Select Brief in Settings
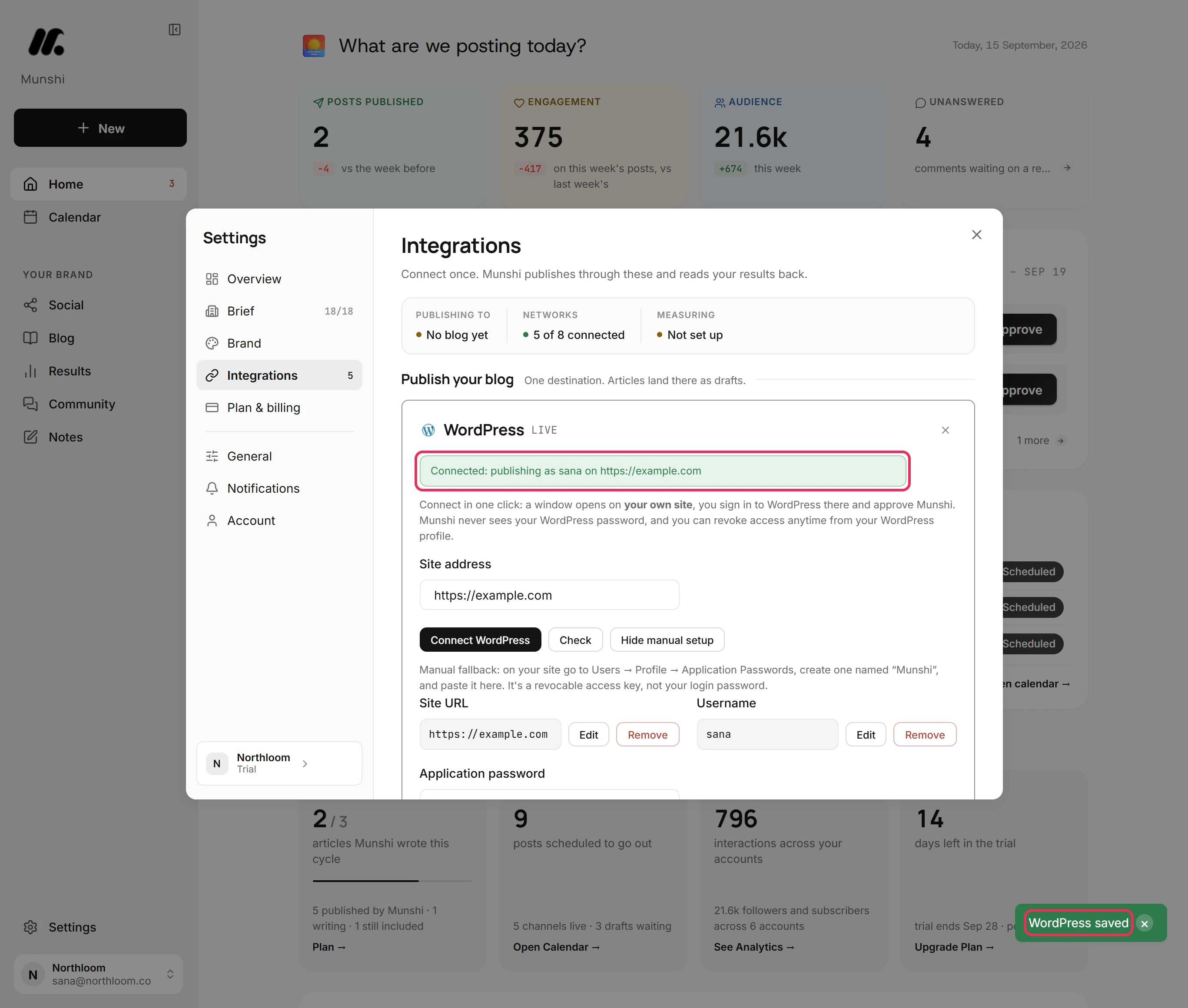This screenshot has height=1008, width=1188. pyautogui.click(x=279, y=311)
